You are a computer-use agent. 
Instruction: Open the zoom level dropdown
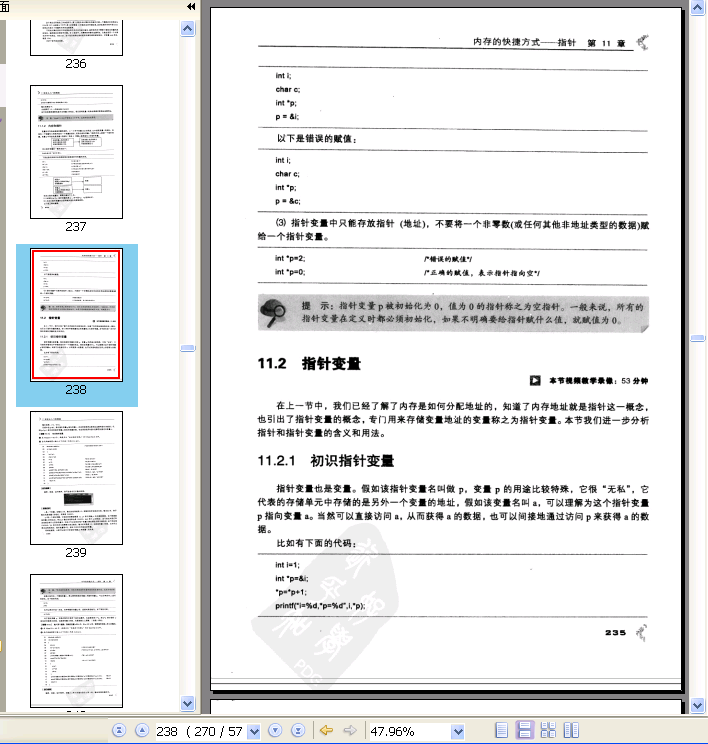tap(457, 731)
